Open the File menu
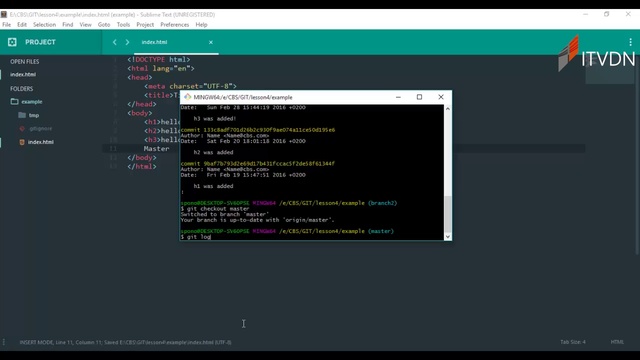 pyautogui.click(x=7, y=24)
